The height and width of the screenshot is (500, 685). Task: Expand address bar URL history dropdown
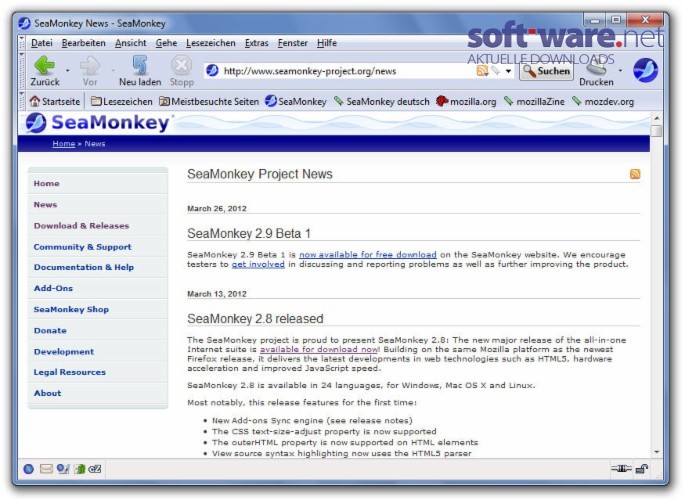click(508, 71)
